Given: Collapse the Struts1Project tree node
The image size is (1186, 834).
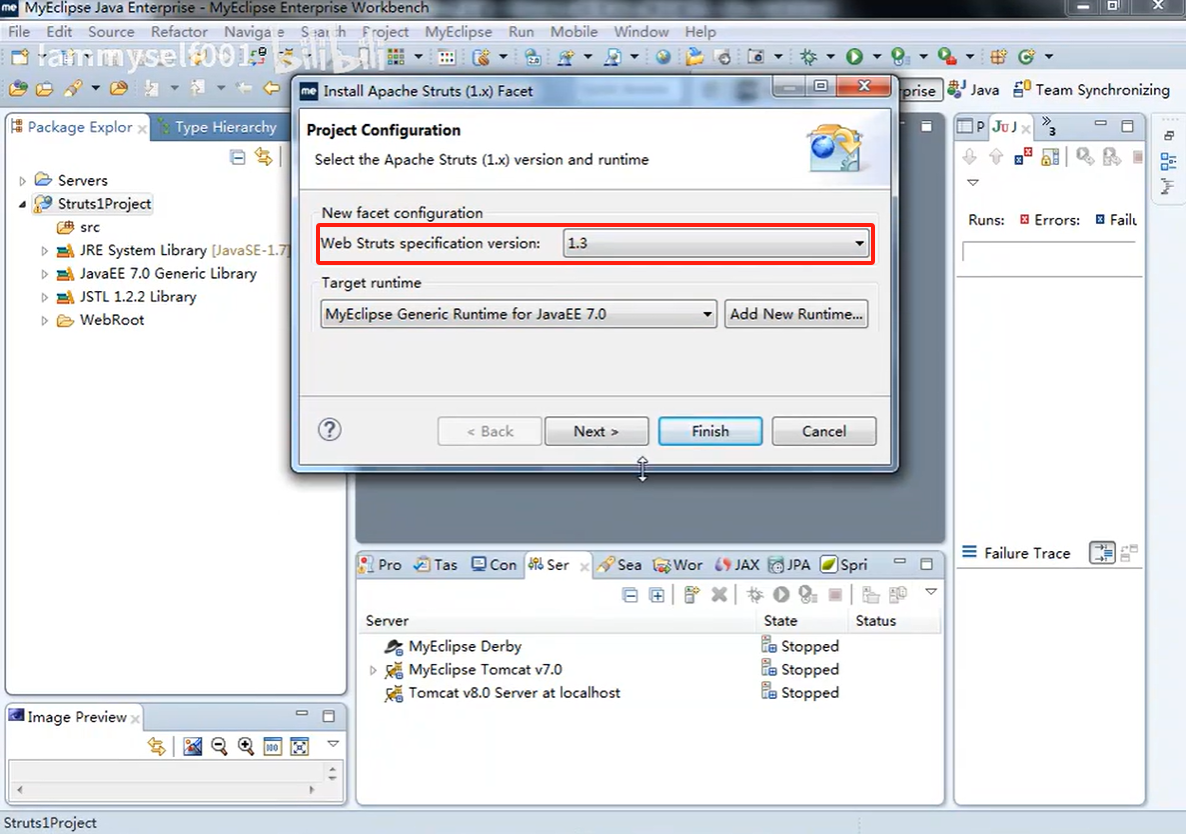Looking at the screenshot, I should pyautogui.click(x=22, y=204).
